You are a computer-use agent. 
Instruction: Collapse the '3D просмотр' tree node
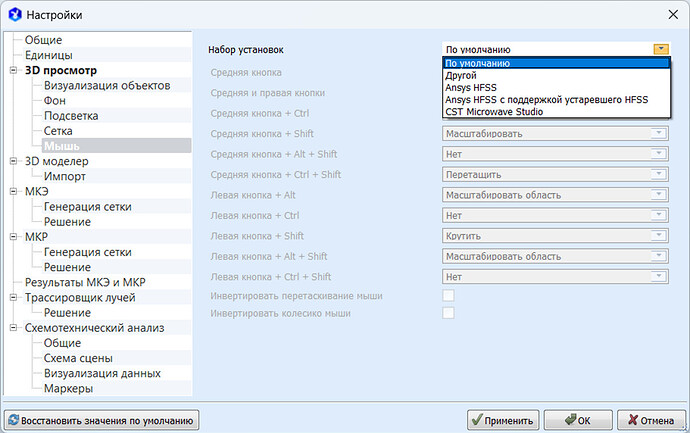[14, 71]
